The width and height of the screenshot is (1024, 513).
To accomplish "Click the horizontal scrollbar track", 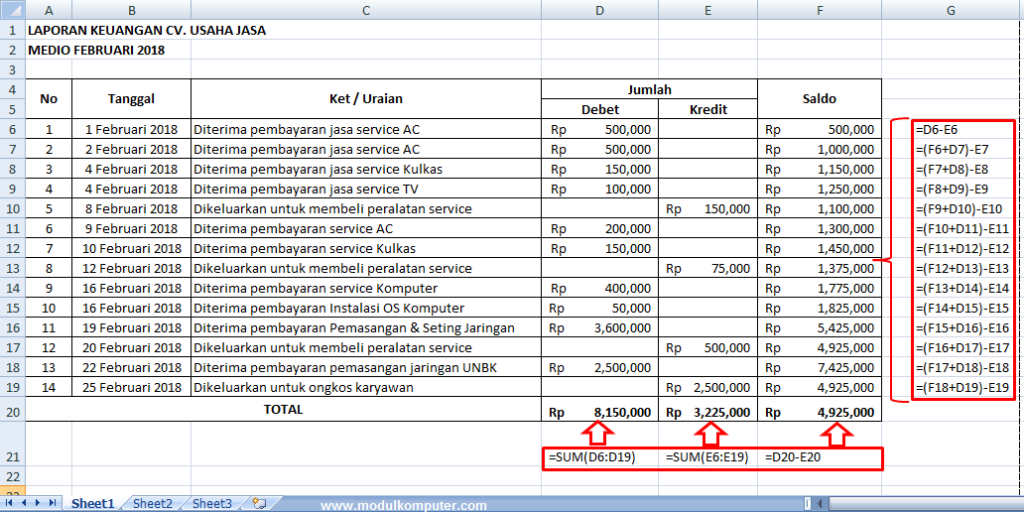I will [924, 504].
